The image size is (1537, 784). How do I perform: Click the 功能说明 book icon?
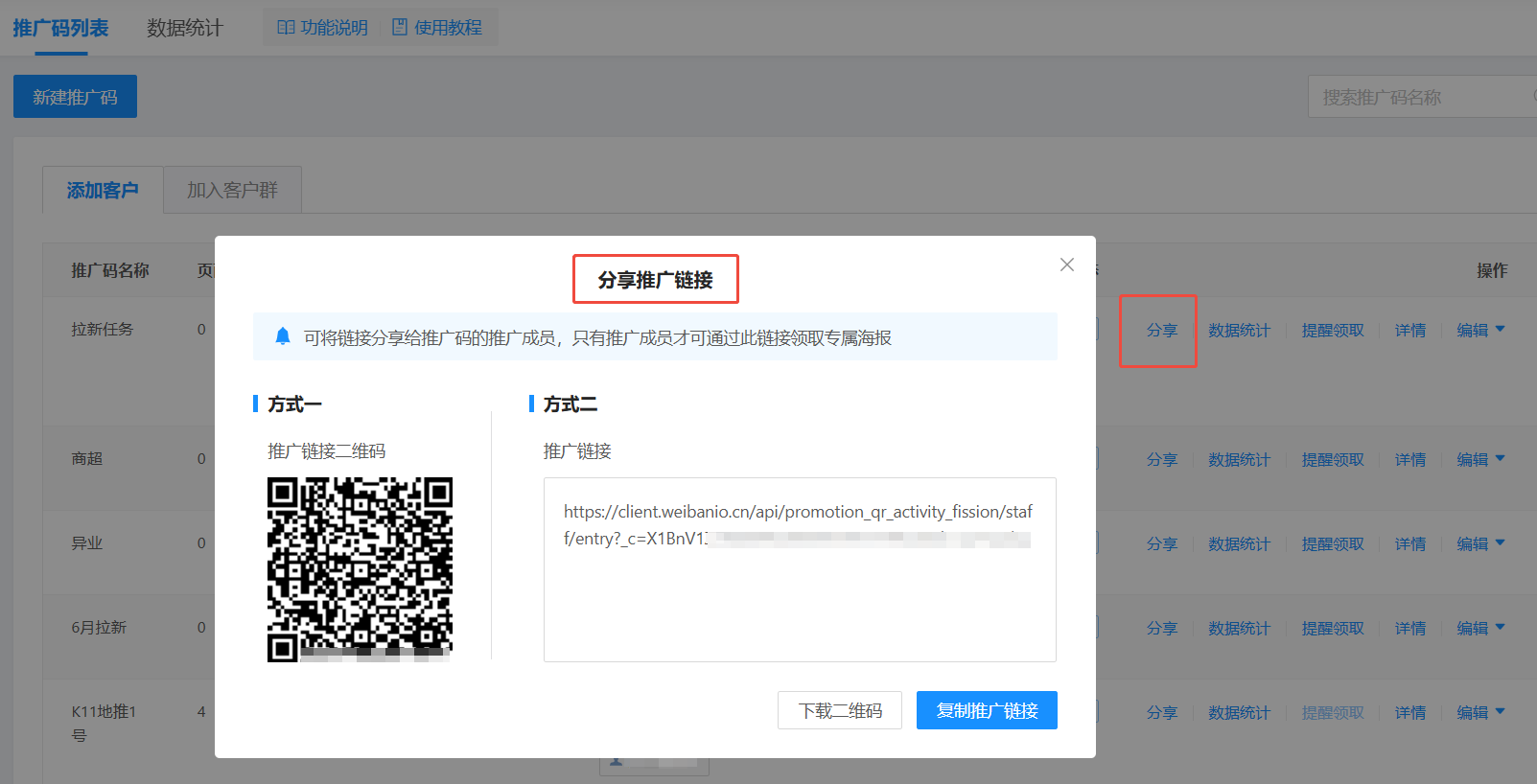286,28
